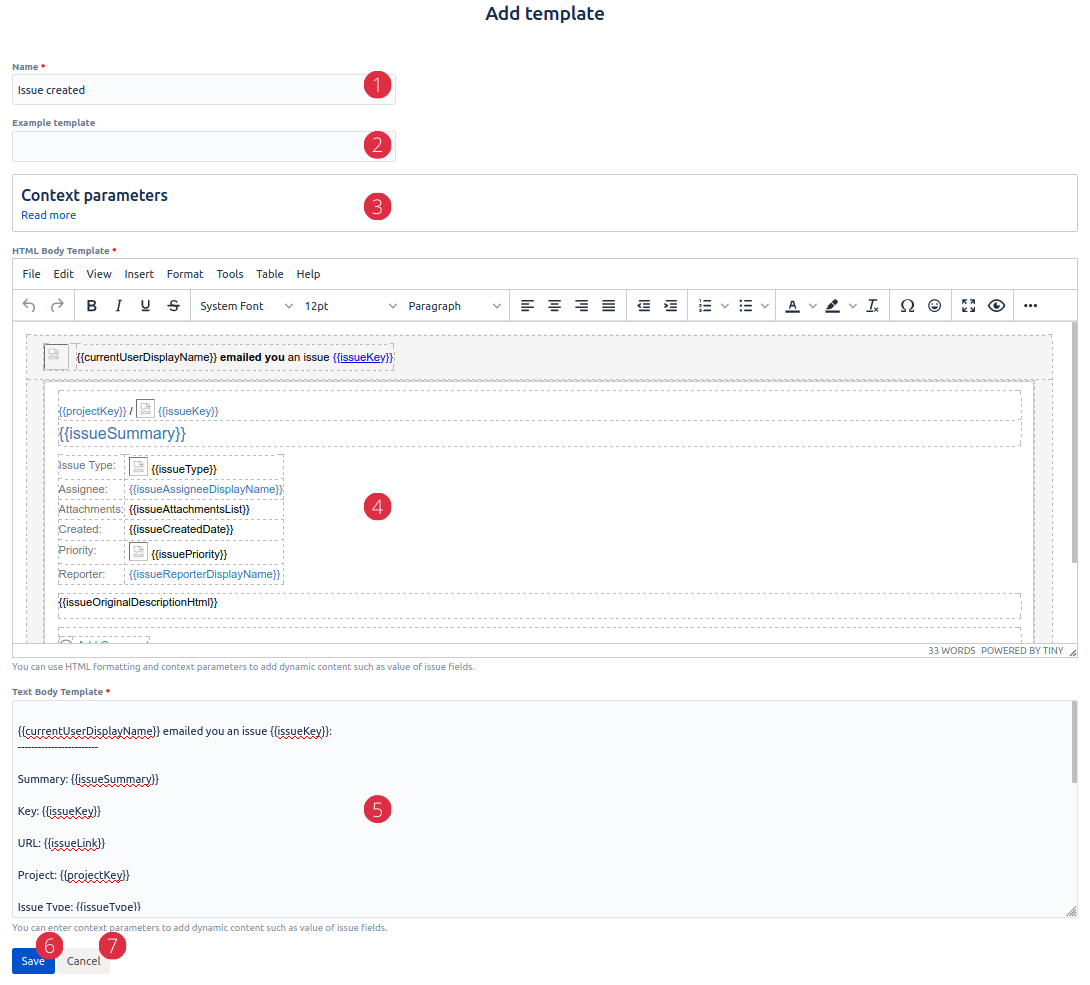Toggle bold formatting in the editor toolbar
Image resolution: width=1090 pixels, height=985 pixels.
tap(92, 306)
